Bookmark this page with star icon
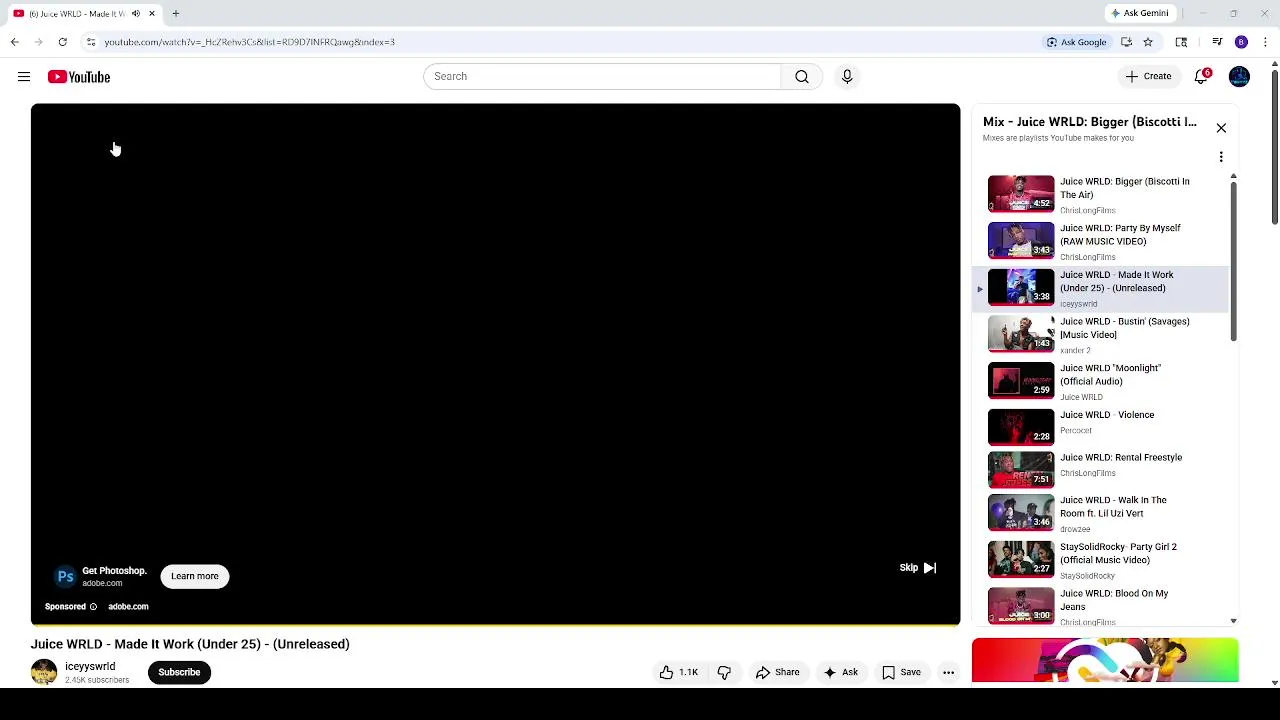This screenshot has height=720, width=1280. [x=1148, y=42]
